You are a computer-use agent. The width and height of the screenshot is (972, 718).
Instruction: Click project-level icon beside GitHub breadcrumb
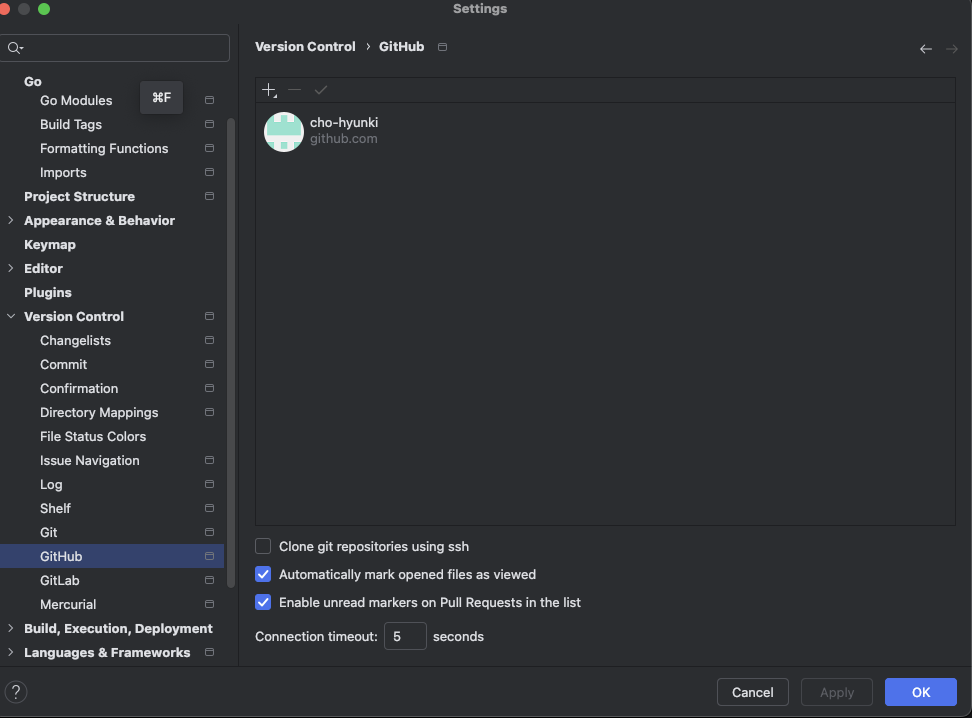coord(443,47)
